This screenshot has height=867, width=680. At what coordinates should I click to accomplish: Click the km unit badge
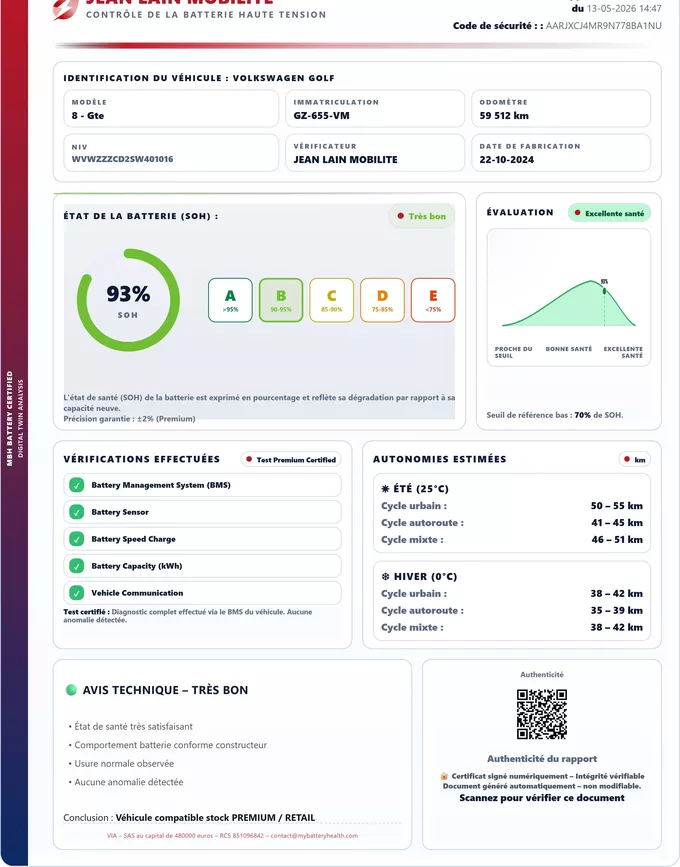coord(635,459)
